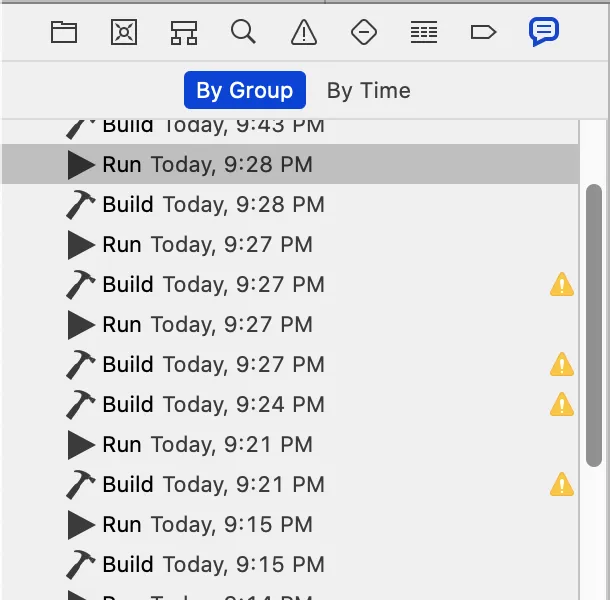Open the Report navigator speech bubble icon
The height and width of the screenshot is (600, 610).
click(x=543, y=32)
